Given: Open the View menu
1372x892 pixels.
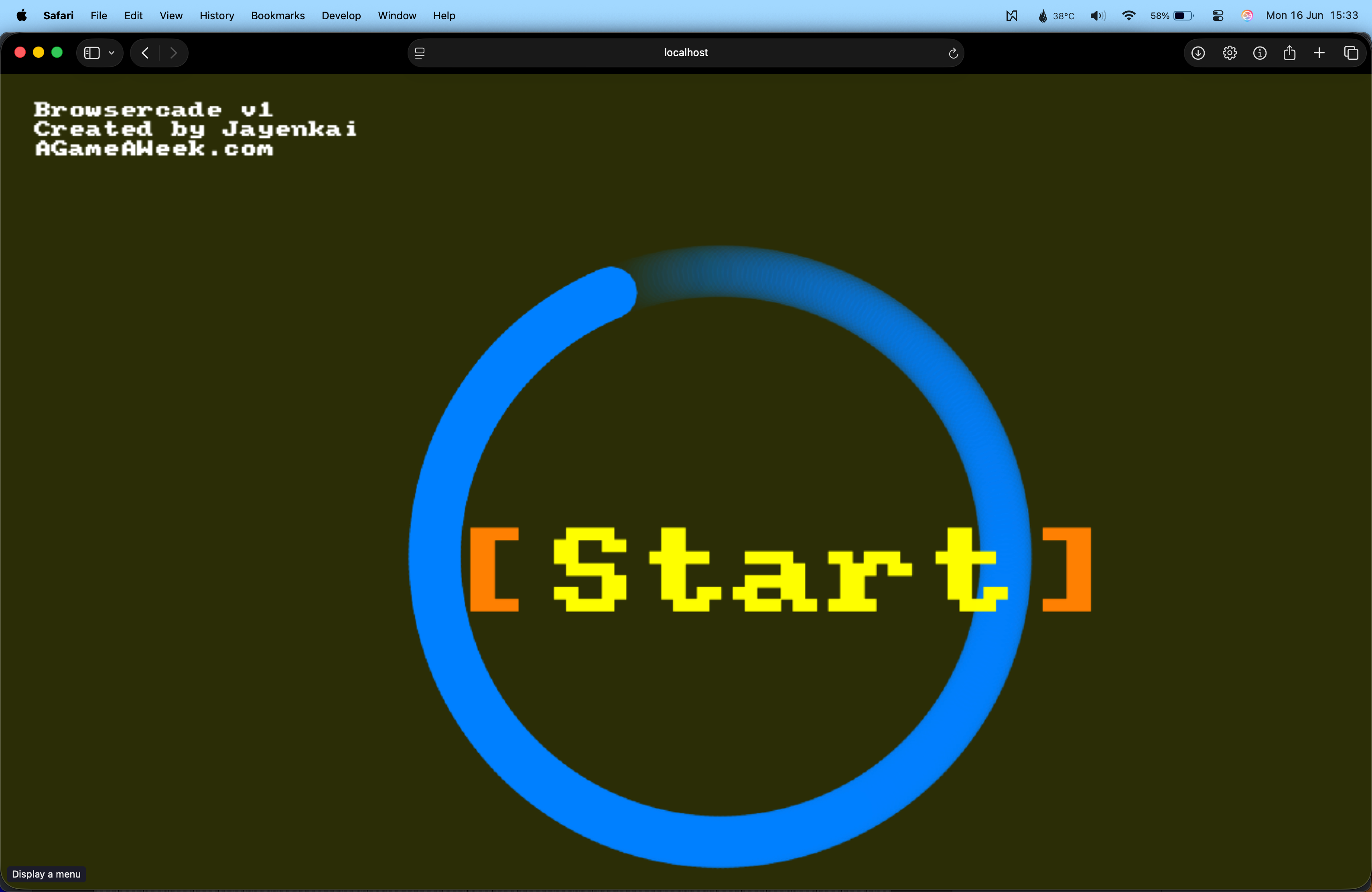Looking at the screenshot, I should pos(170,16).
